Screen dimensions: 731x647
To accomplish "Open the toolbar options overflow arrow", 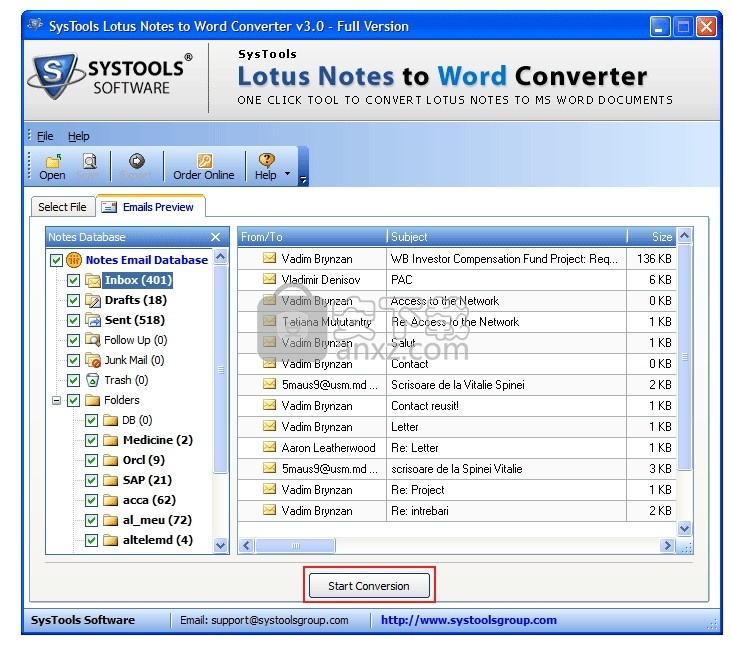I will point(303,179).
